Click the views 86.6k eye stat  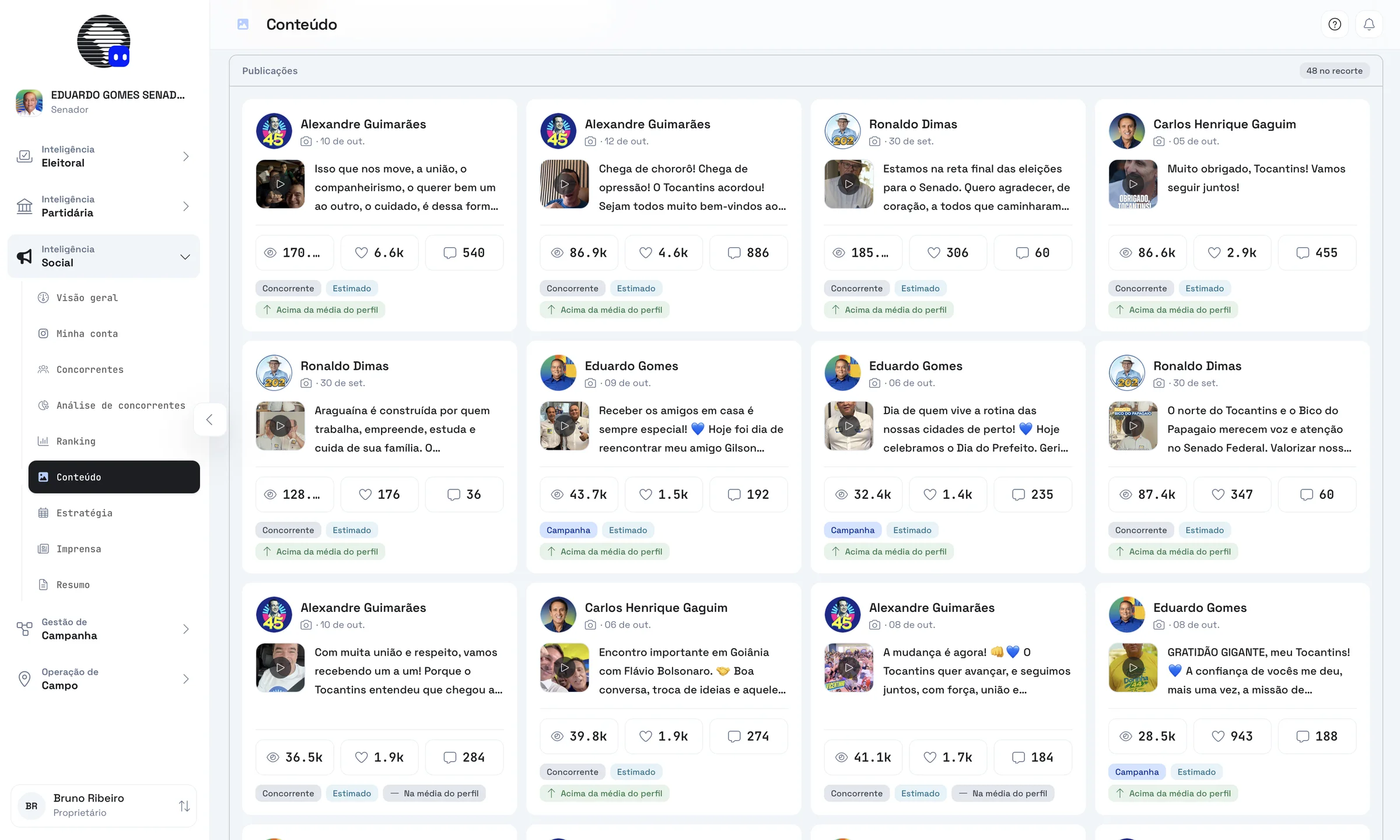[1147, 253]
